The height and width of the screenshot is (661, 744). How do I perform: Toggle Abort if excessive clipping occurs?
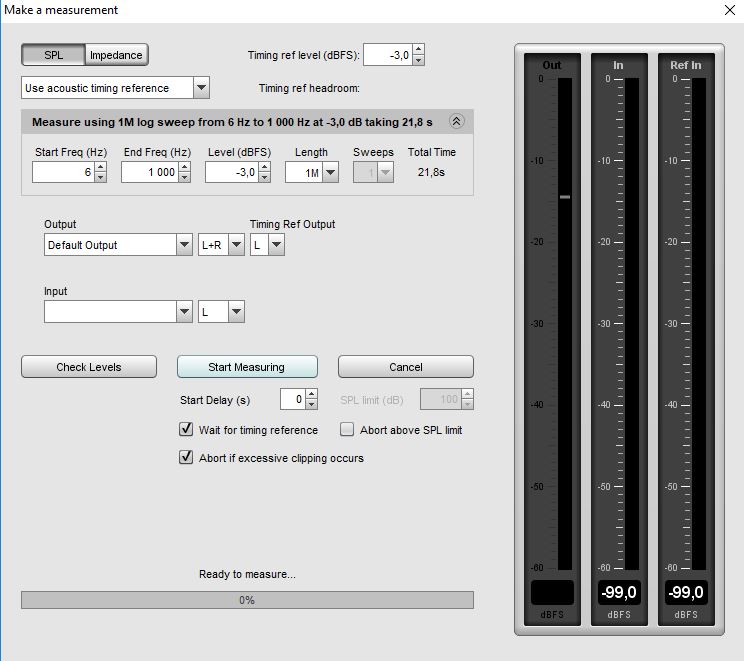click(x=186, y=457)
